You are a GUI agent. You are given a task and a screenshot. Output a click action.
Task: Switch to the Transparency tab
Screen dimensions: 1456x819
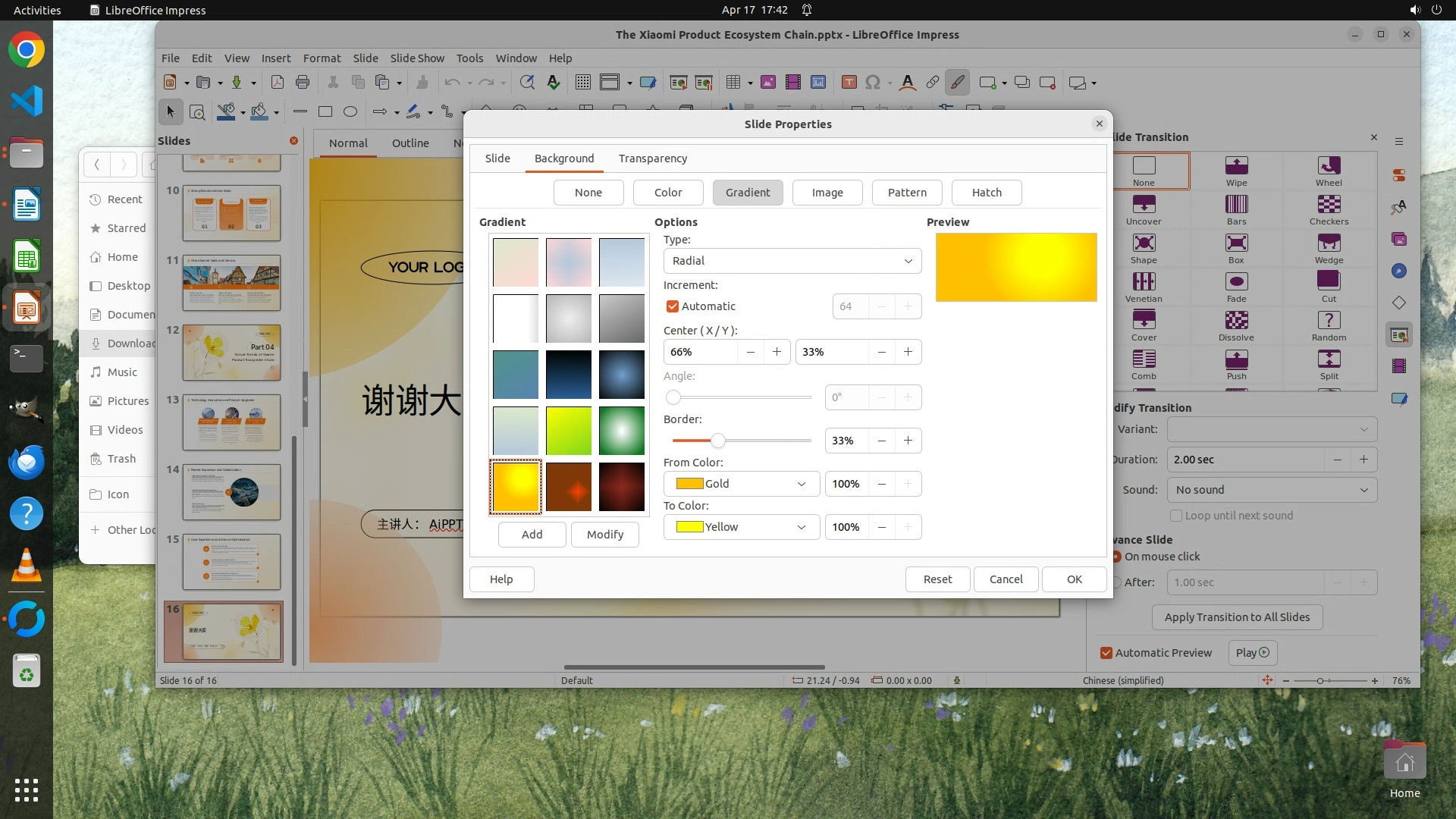click(652, 158)
